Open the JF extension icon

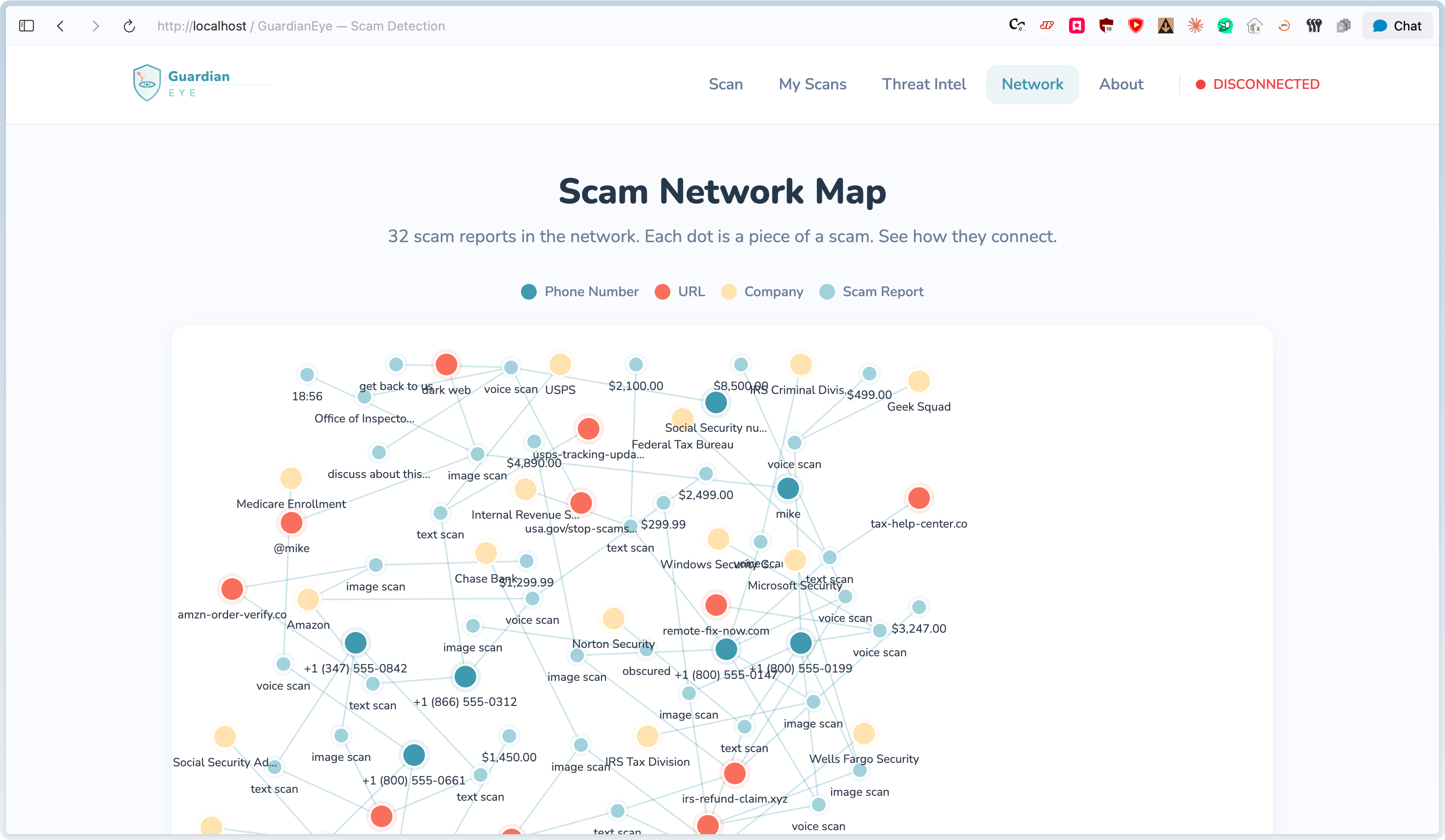(x=1046, y=26)
